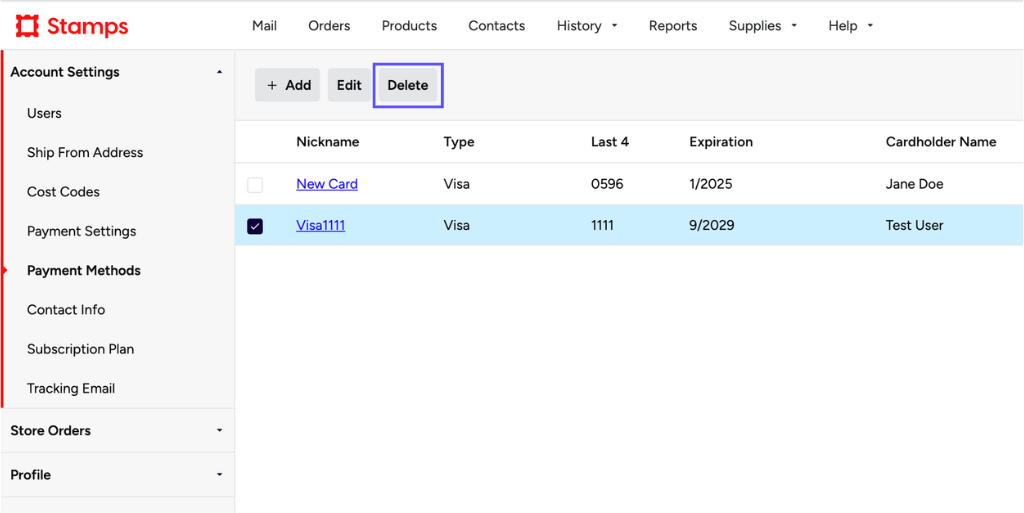Open the Visa1111 link
The width and height of the screenshot is (1024, 513).
coord(321,225)
